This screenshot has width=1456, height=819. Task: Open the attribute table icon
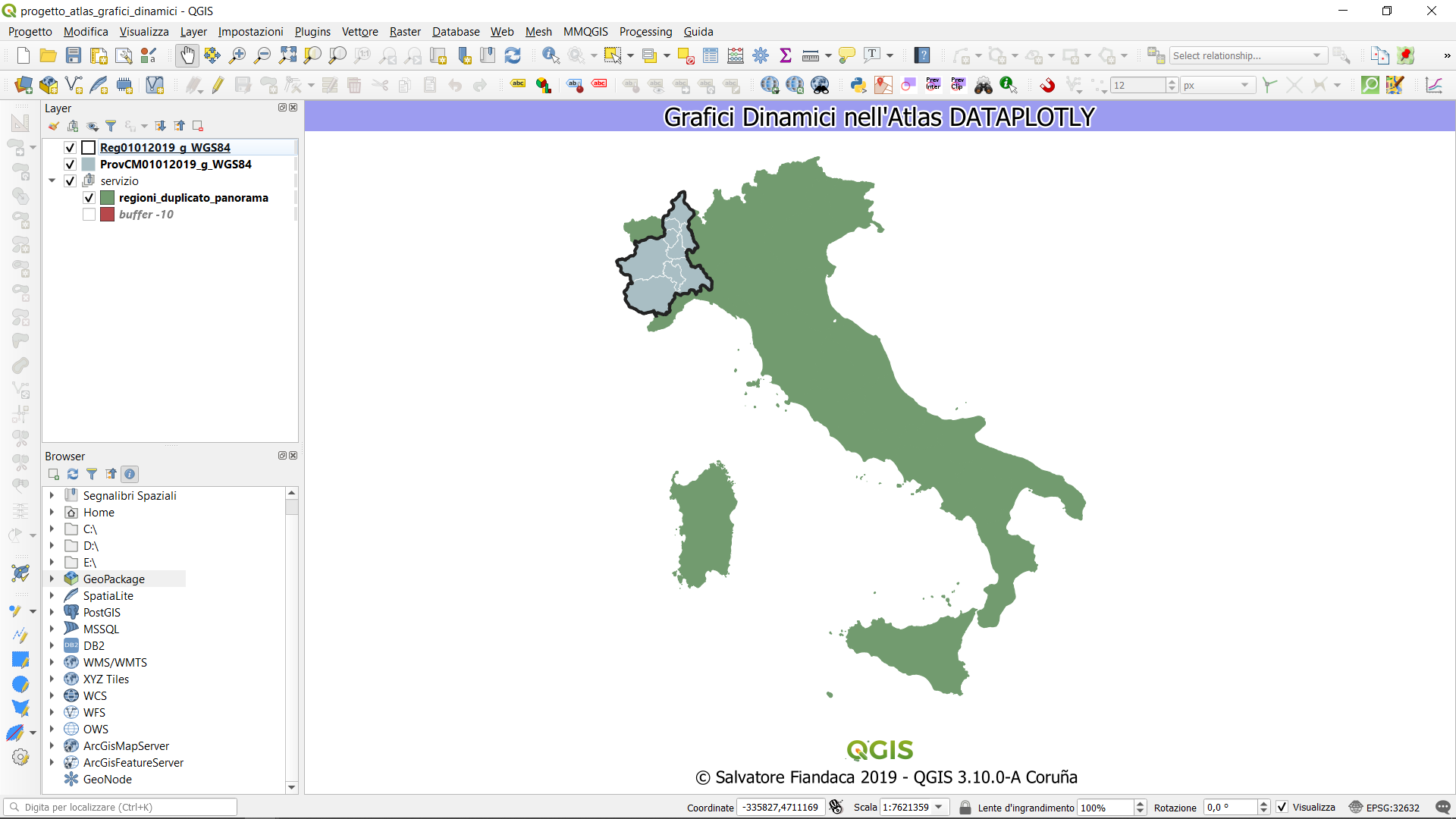click(711, 55)
